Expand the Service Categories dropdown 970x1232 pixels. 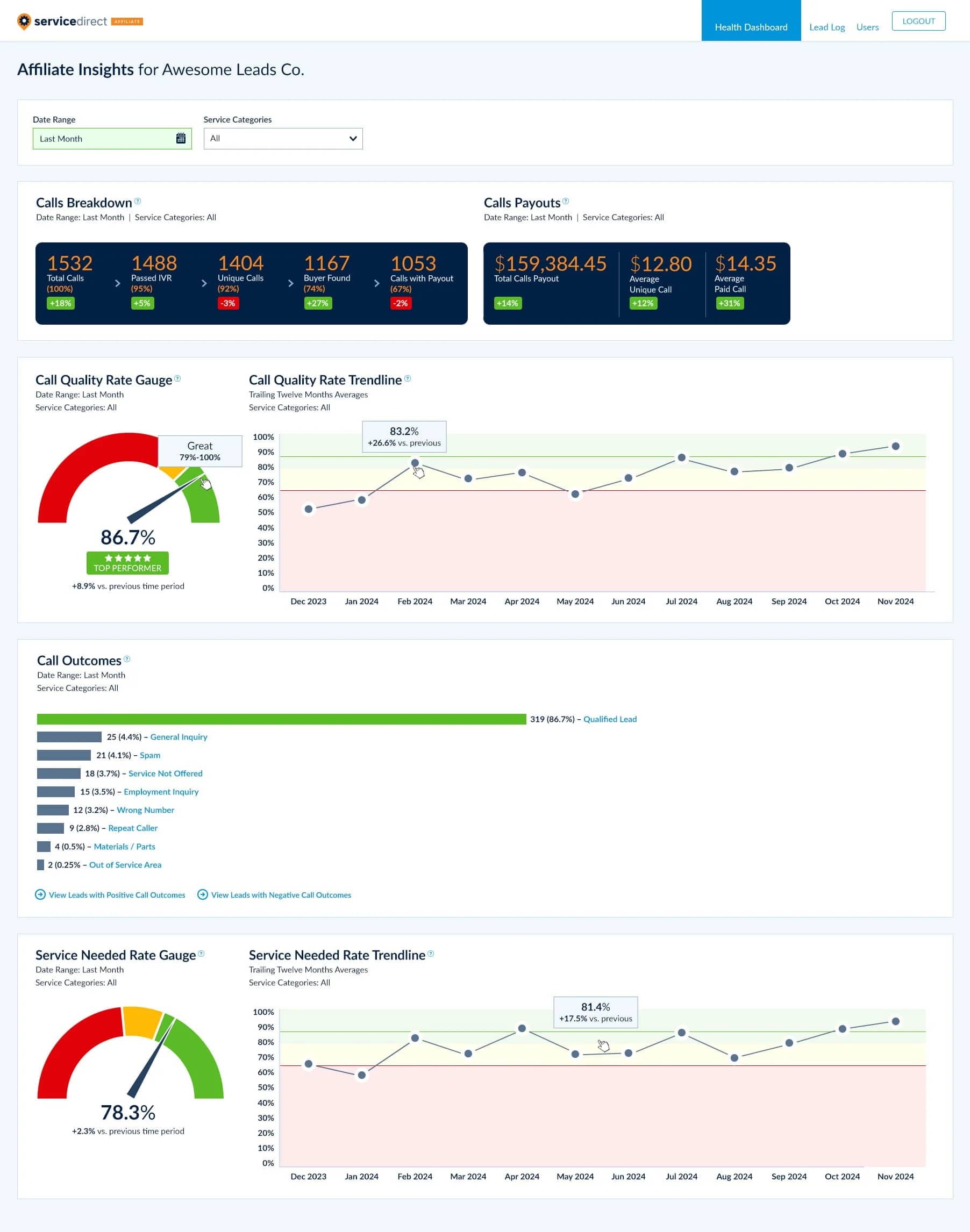pyautogui.click(x=353, y=138)
